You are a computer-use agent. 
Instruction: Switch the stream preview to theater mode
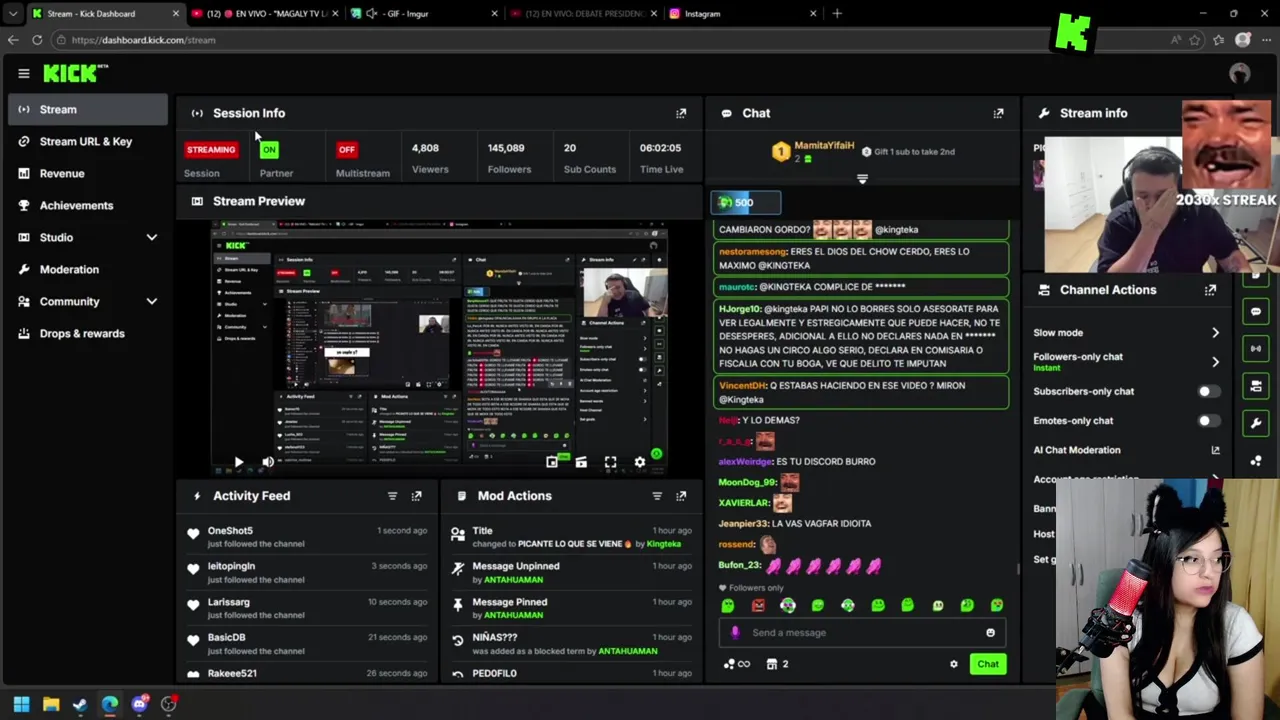tap(581, 462)
